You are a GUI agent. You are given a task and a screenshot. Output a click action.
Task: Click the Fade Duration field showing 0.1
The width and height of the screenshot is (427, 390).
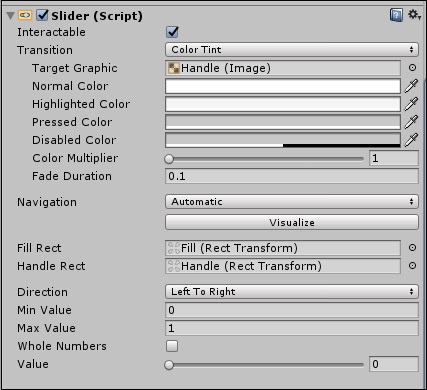pyautogui.click(x=292, y=176)
